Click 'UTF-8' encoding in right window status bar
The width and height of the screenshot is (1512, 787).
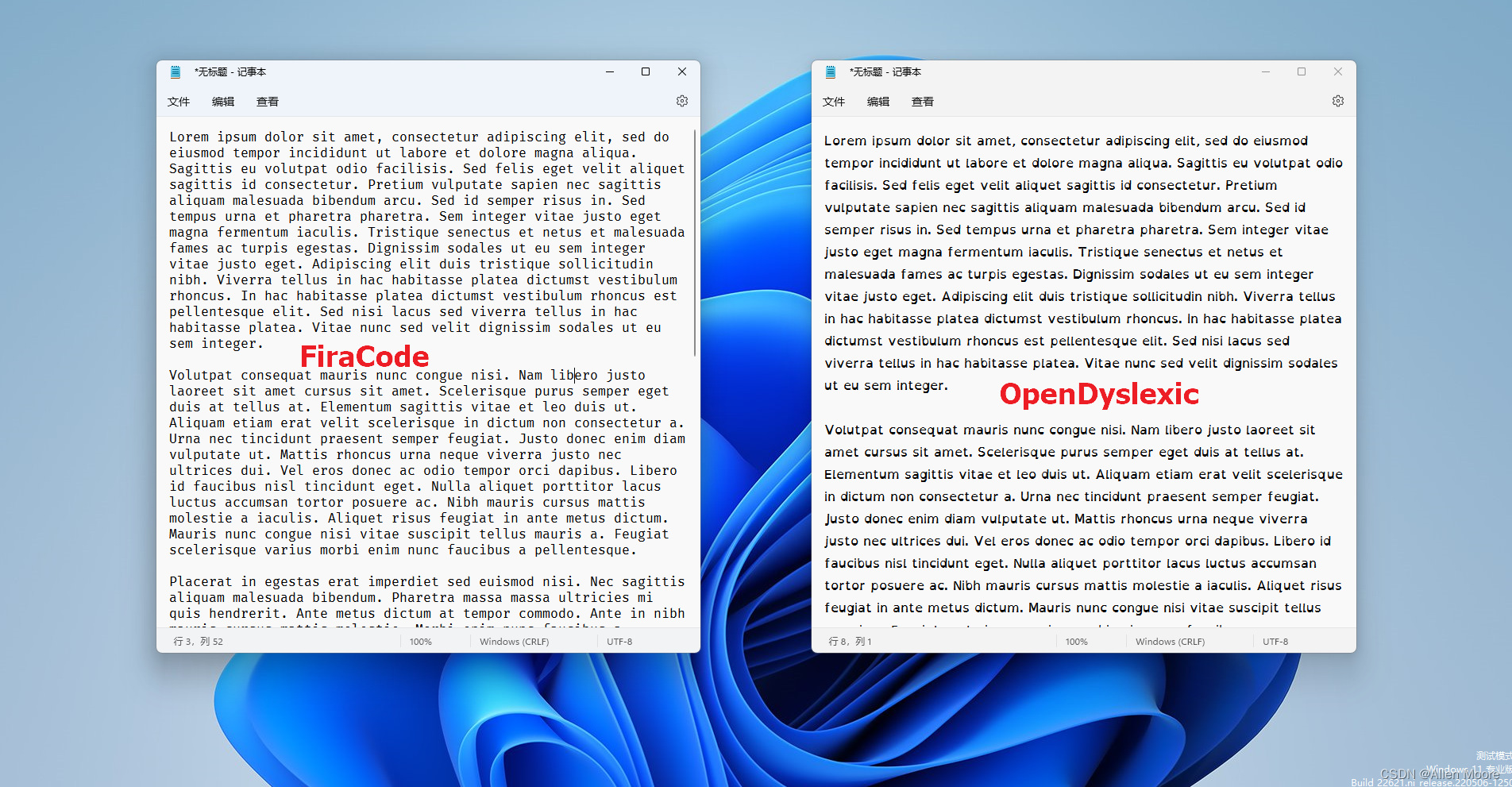[1275, 642]
